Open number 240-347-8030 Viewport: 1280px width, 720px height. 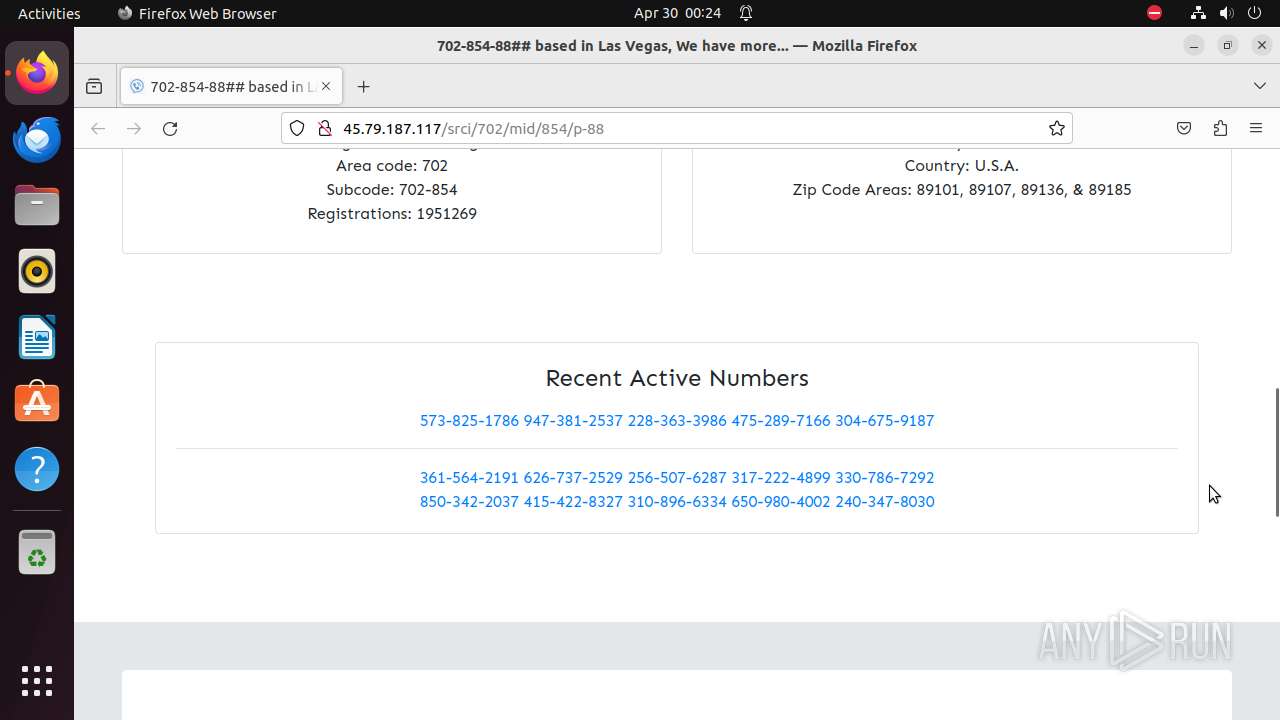[885, 502]
